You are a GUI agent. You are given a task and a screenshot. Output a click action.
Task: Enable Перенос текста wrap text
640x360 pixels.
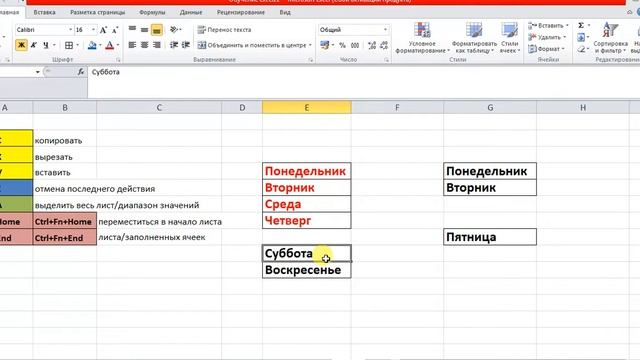point(224,30)
